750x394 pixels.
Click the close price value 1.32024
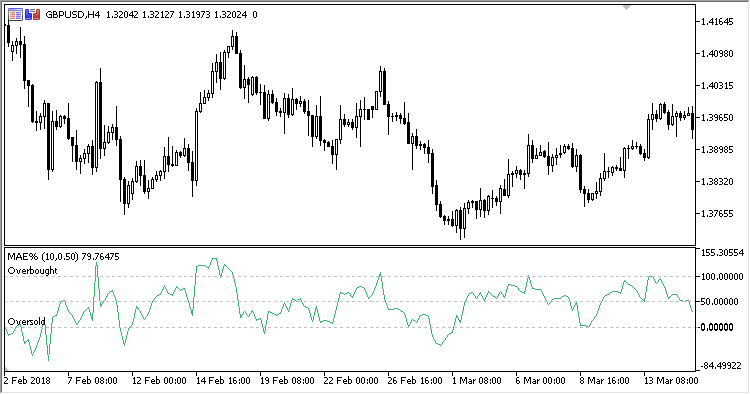(231, 15)
